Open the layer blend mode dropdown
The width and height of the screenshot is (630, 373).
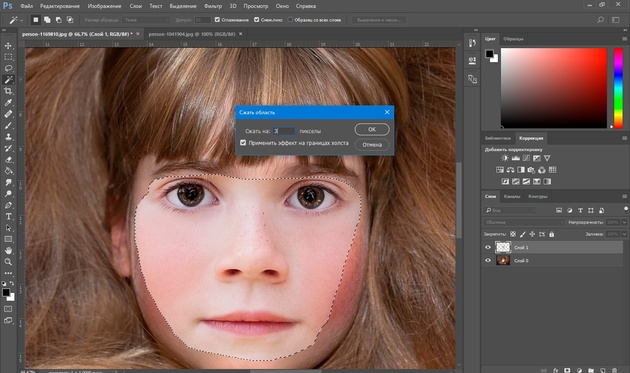tap(524, 222)
